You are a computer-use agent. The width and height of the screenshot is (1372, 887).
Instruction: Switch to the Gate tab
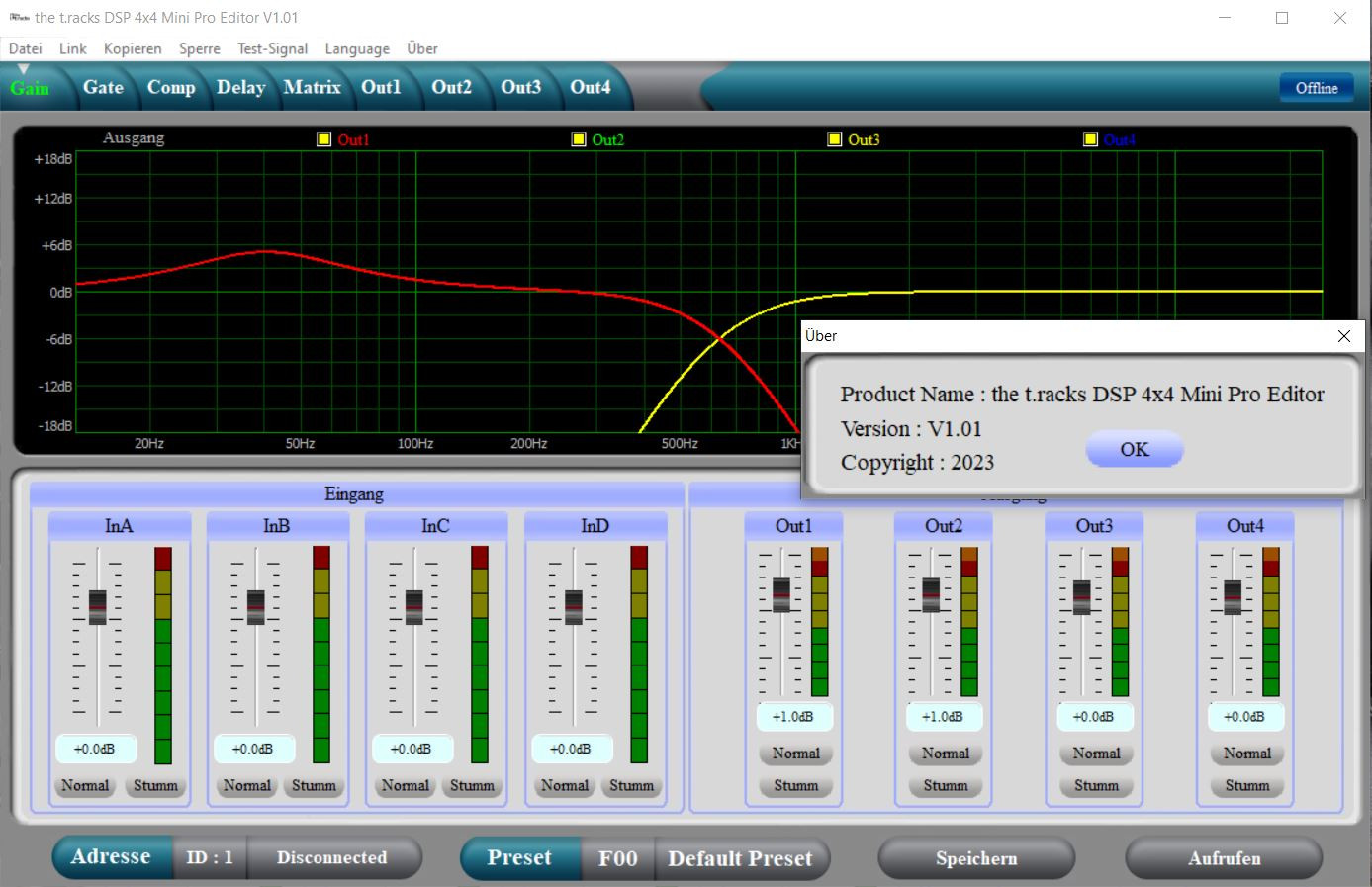(x=103, y=87)
